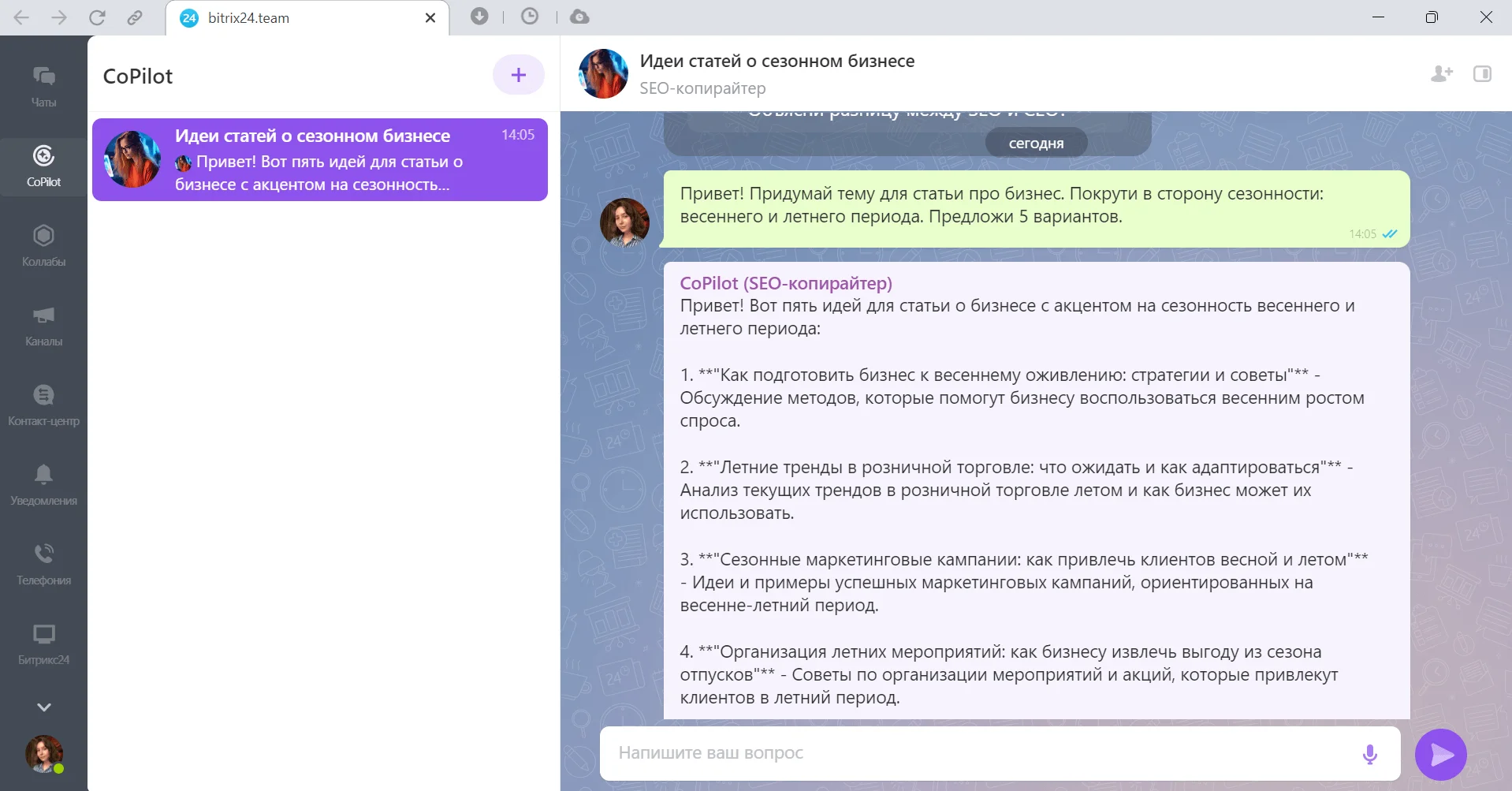Open the Контакт-центр section
This screenshot has width=1512, height=791.
click(x=43, y=404)
